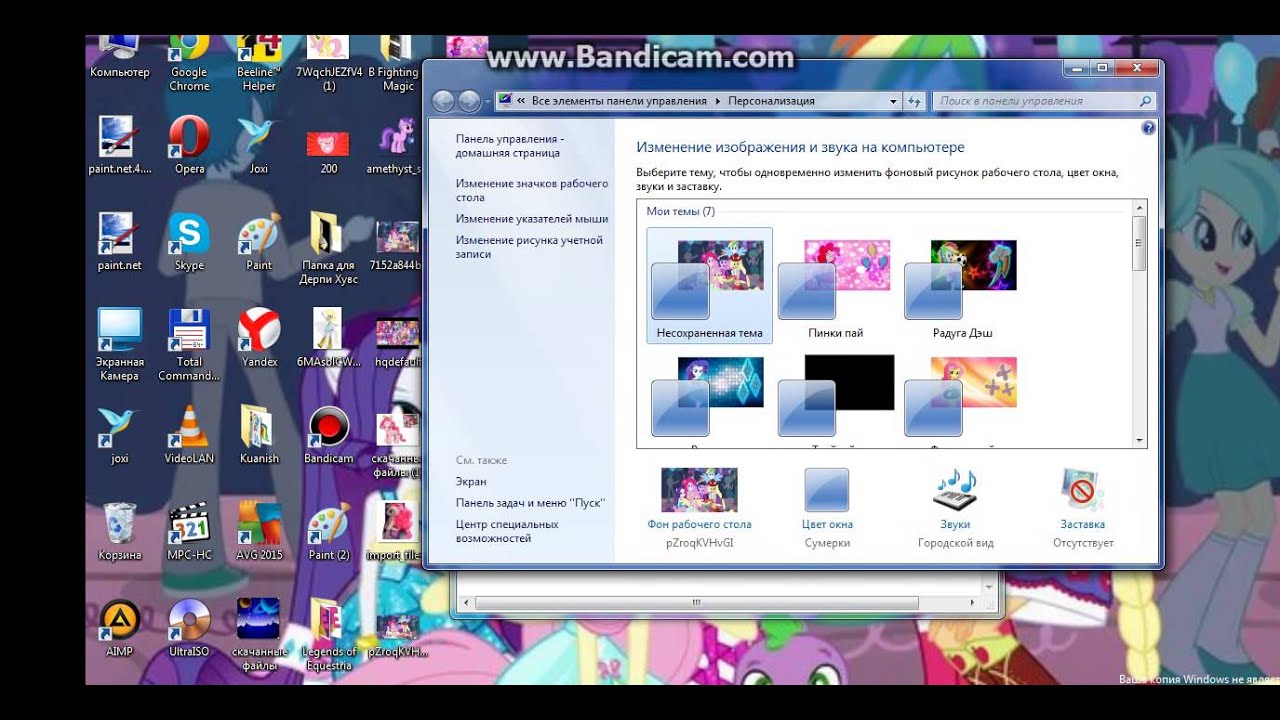Click Изменение значков рабочего стола
Viewport: 1280px width, 720px height.
click(532, 190)
